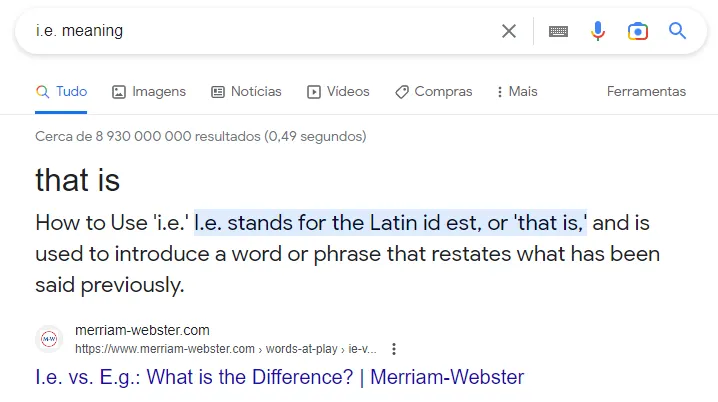Viewport: 718px width, 402px height.
Task: Clear the search query with X icon
Action: point(509,31)
